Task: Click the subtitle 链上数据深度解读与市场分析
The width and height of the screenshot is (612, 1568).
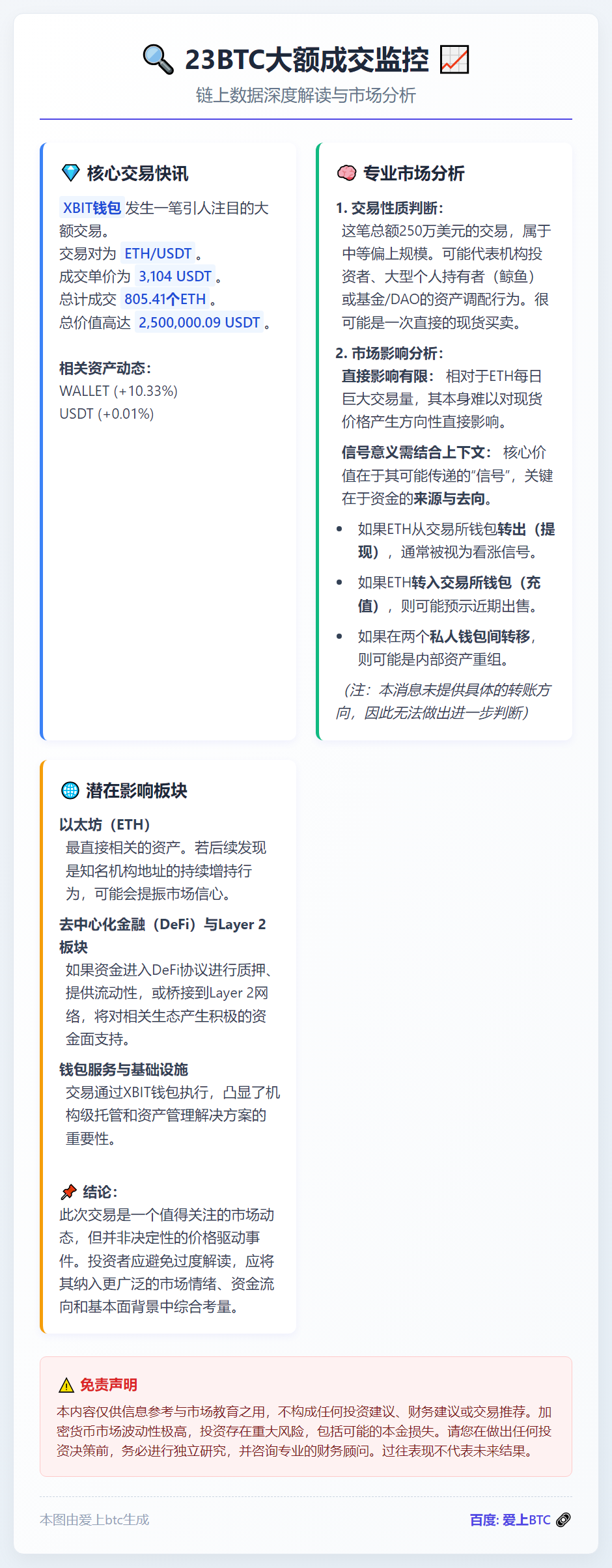Action: (306, 95)
